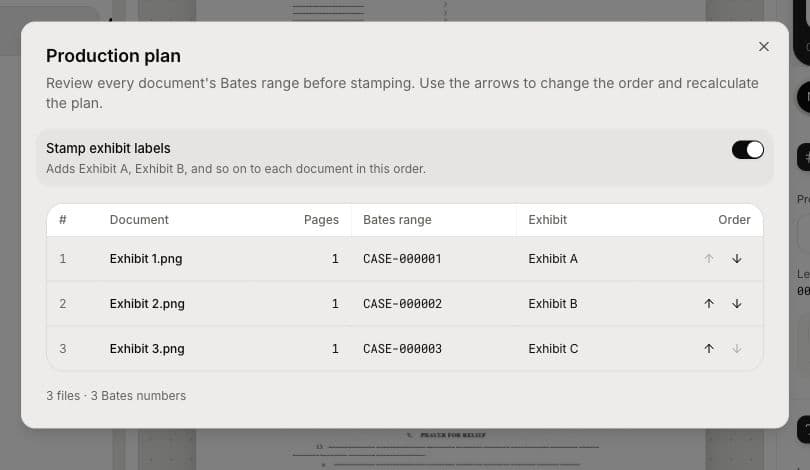Click the Stamp exhibit labels title
Viewport: 810px width, 470px height.
tap(108, 148)
